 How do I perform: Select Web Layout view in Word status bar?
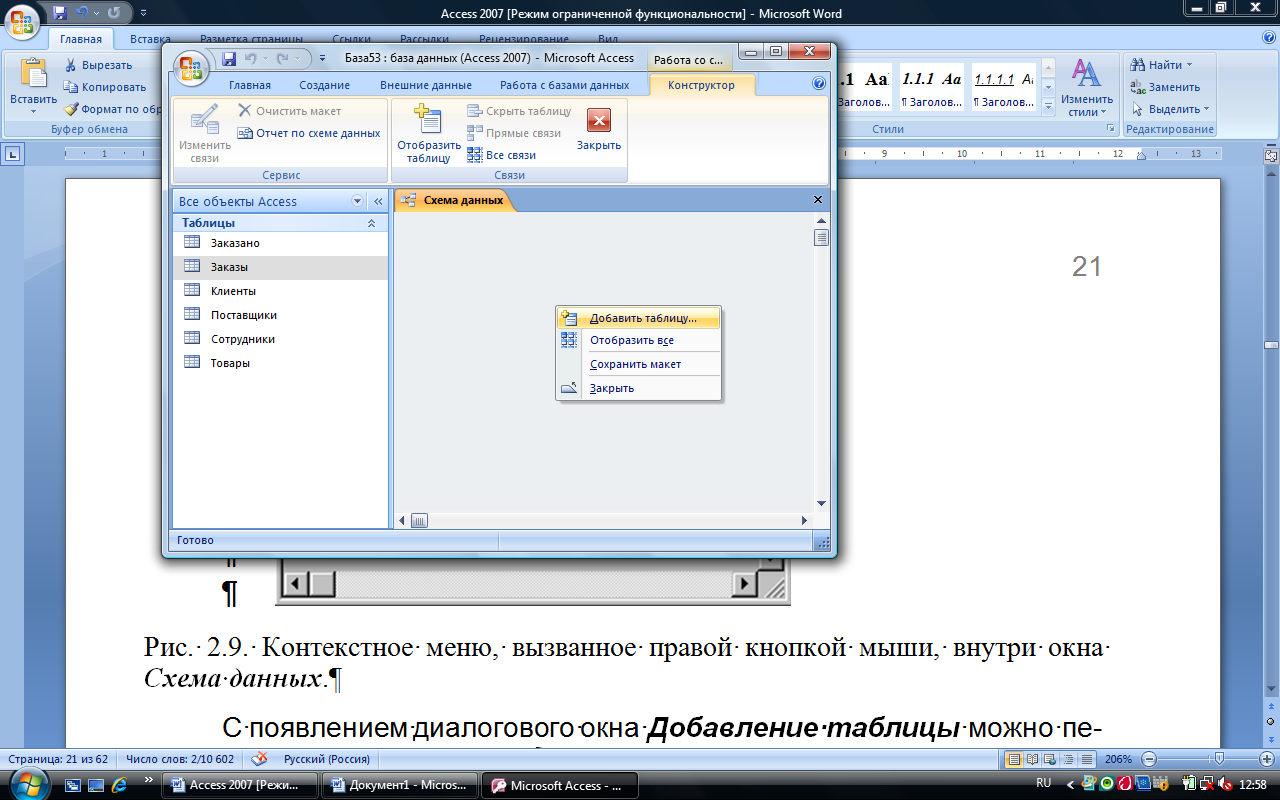[x=1052, y=759]
